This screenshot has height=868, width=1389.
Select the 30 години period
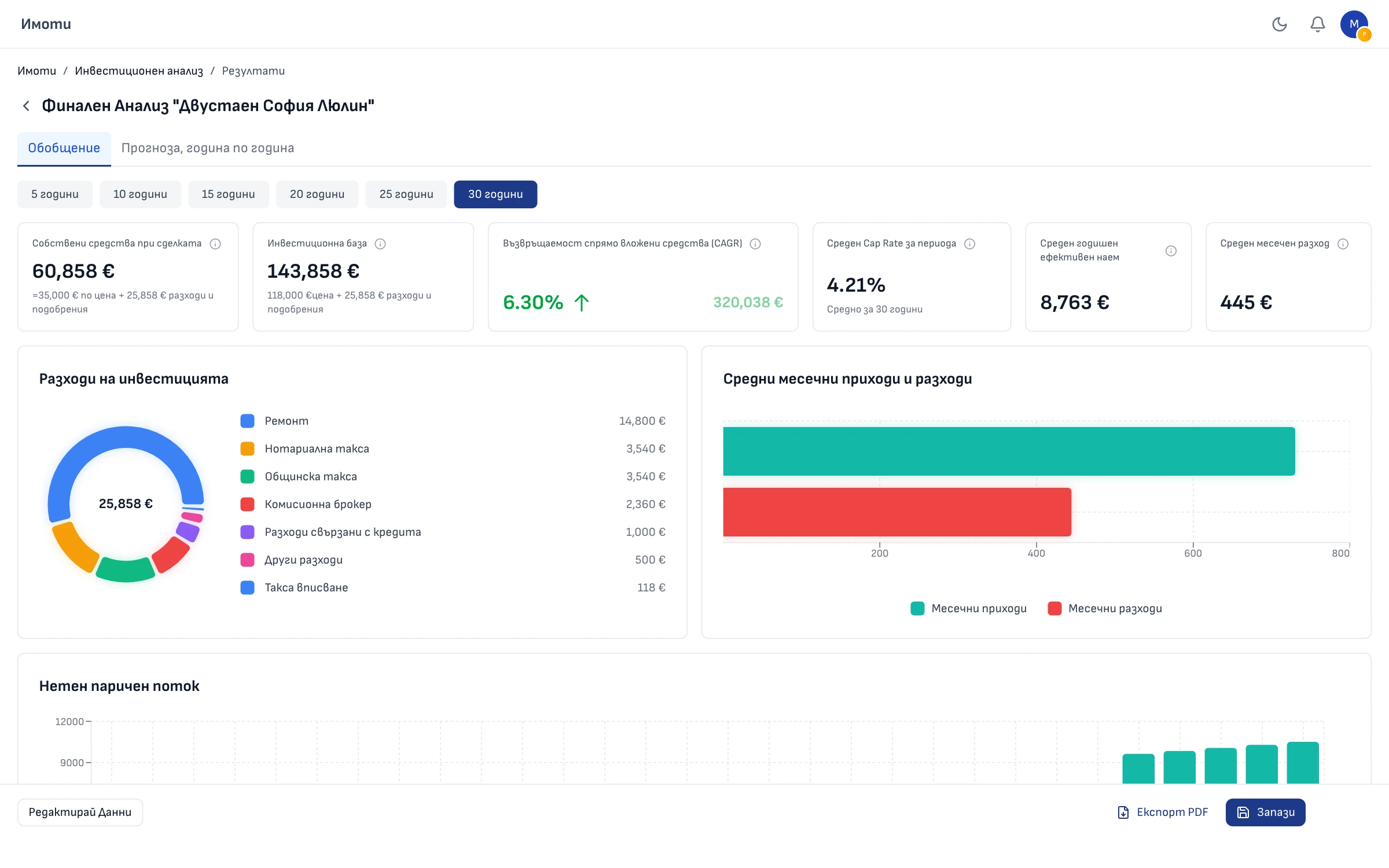tap(495, 194)
